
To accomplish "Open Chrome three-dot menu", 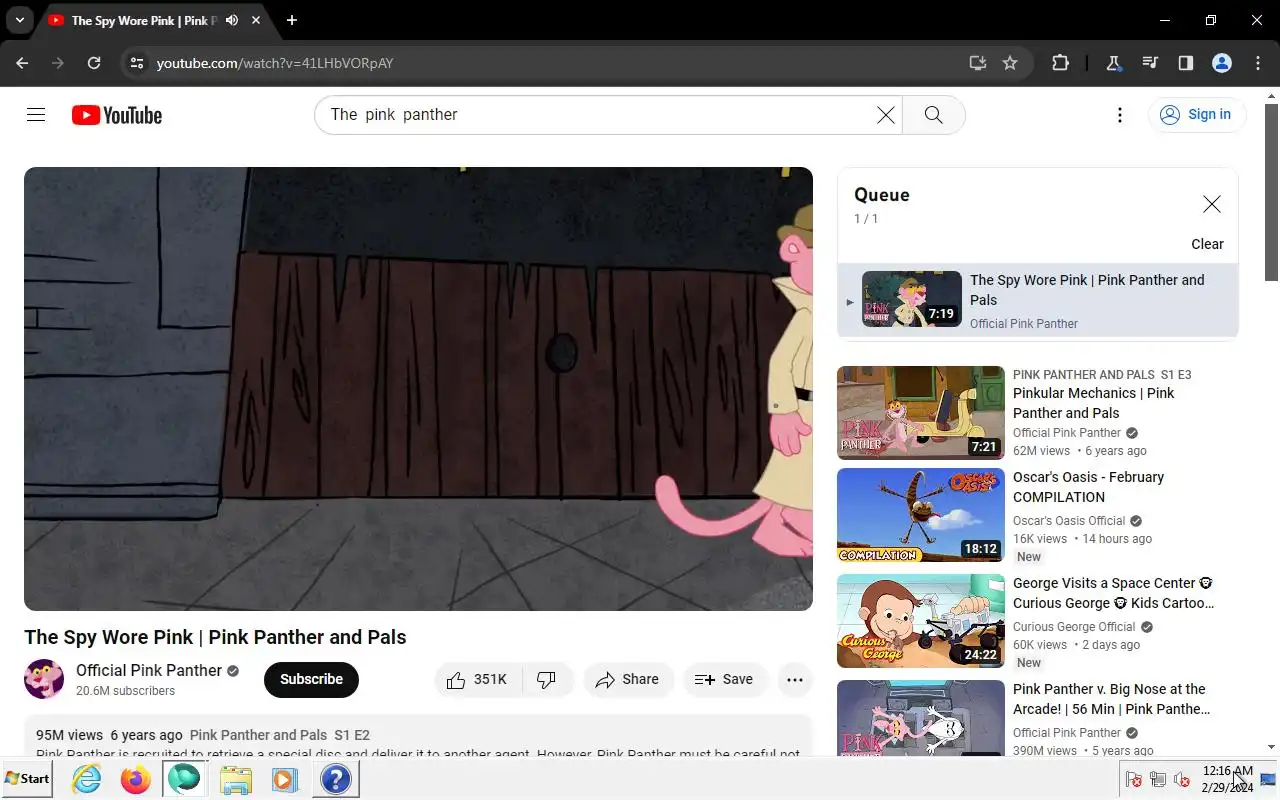I will [1258, 63].
